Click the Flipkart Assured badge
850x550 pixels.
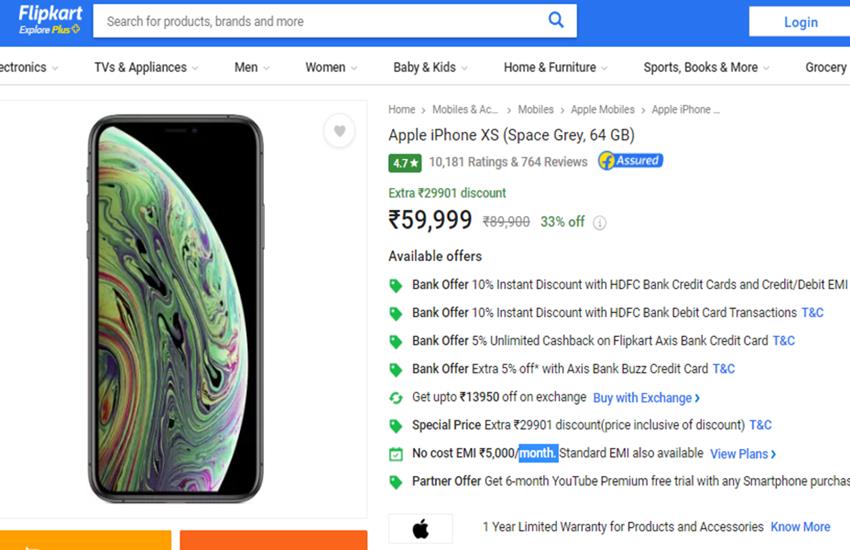630,161
